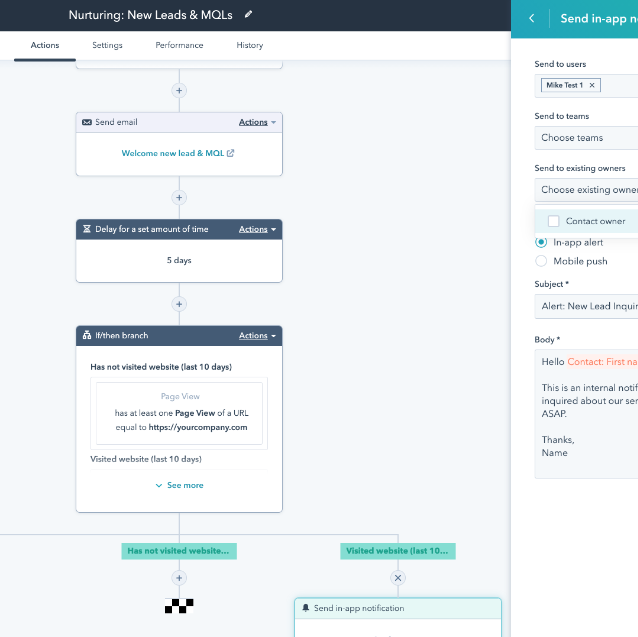This screenshot has width=638, height=637.
Task: Switch to the Performance tab
Action: click(179, 45)
